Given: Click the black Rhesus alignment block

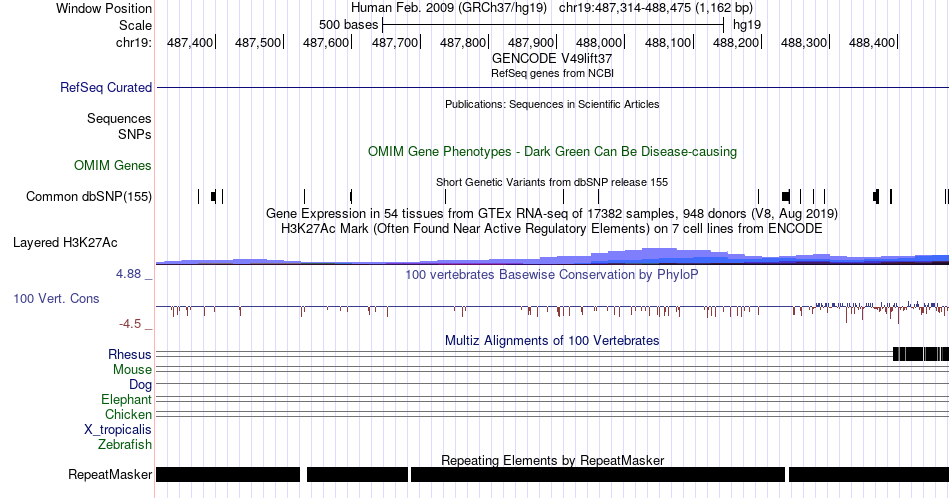Looking at the screenshot, I should point(921,354).
